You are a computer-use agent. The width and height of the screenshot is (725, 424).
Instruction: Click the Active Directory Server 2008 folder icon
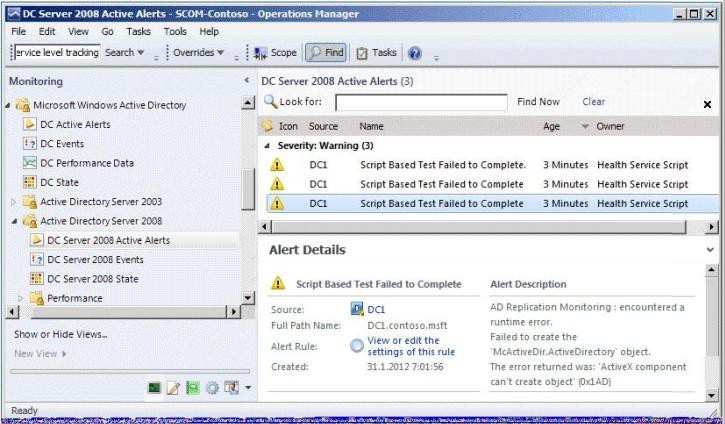[30, 221]
